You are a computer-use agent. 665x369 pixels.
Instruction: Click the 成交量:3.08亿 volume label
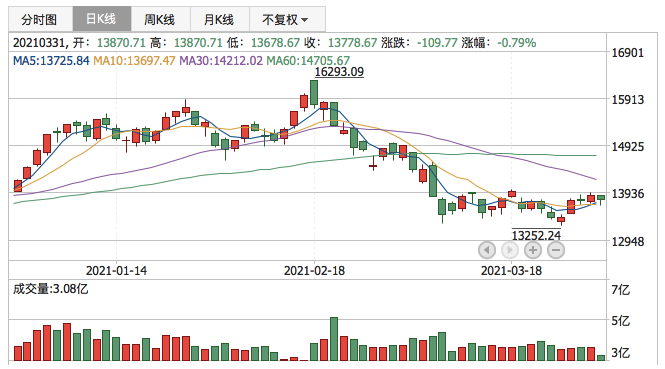pyautogui.click(x=50, y=289)
